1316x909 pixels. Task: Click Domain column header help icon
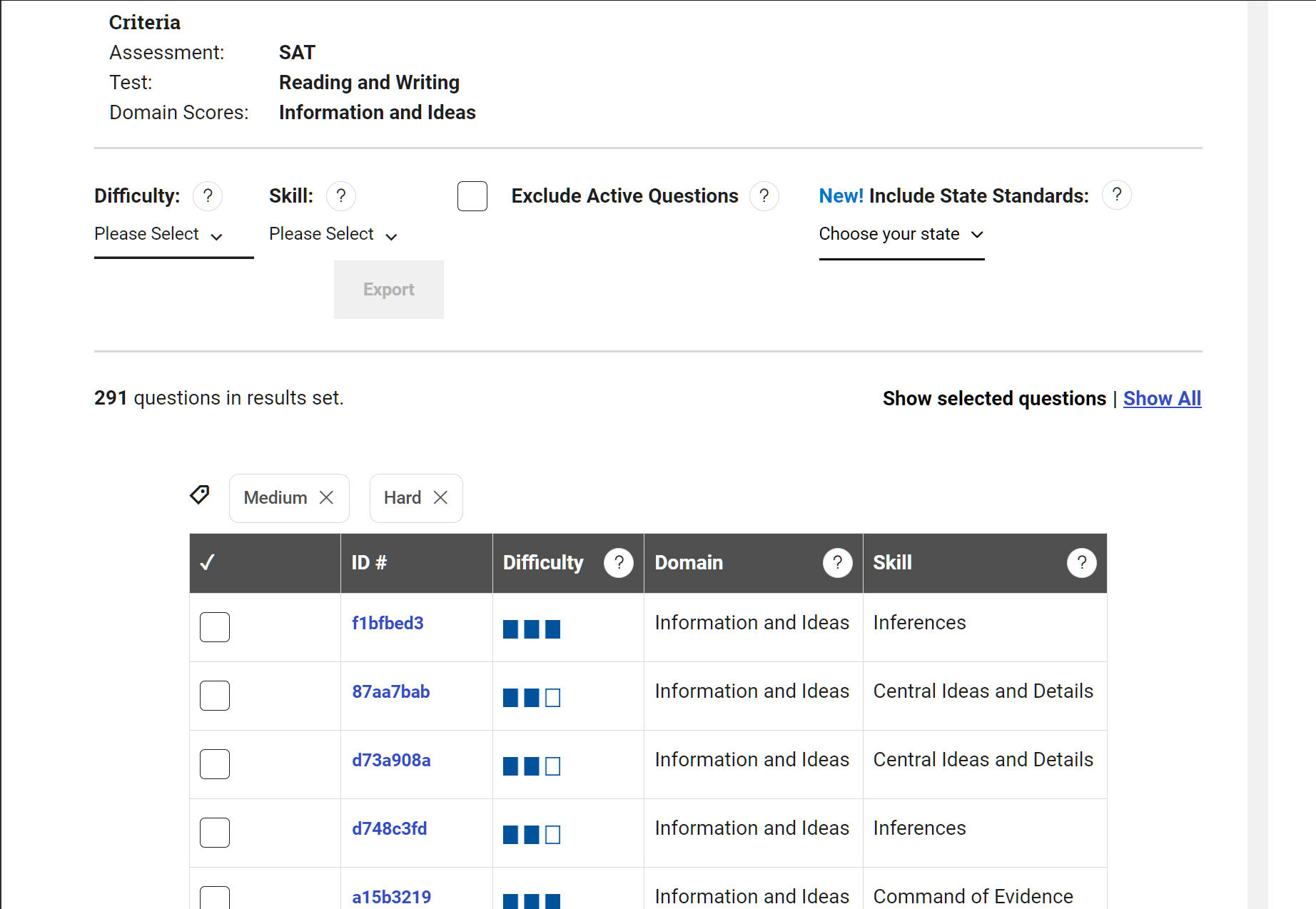pyautogui.click(x=837, y=563)
